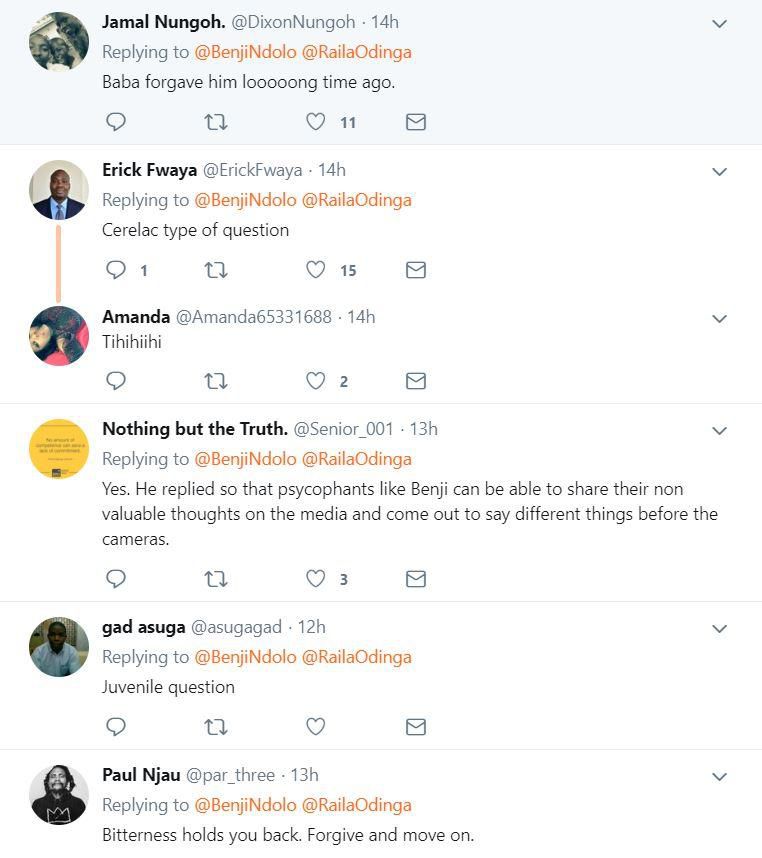Image resolution: width=762 pixels, height=858 pixels.
Task: Like Paul Njau's 'Bitterness' reply
Action: 315,855
